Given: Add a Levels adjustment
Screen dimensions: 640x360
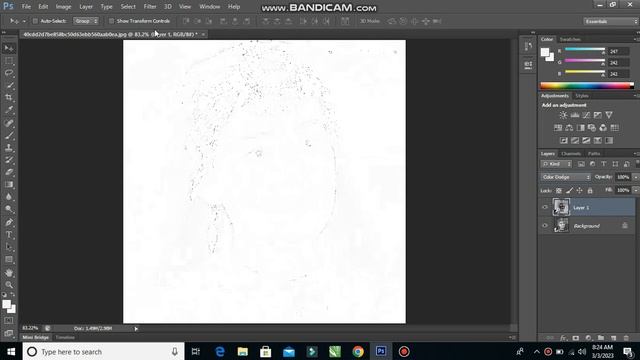Looking at the screenshot, I should (575, 115).
